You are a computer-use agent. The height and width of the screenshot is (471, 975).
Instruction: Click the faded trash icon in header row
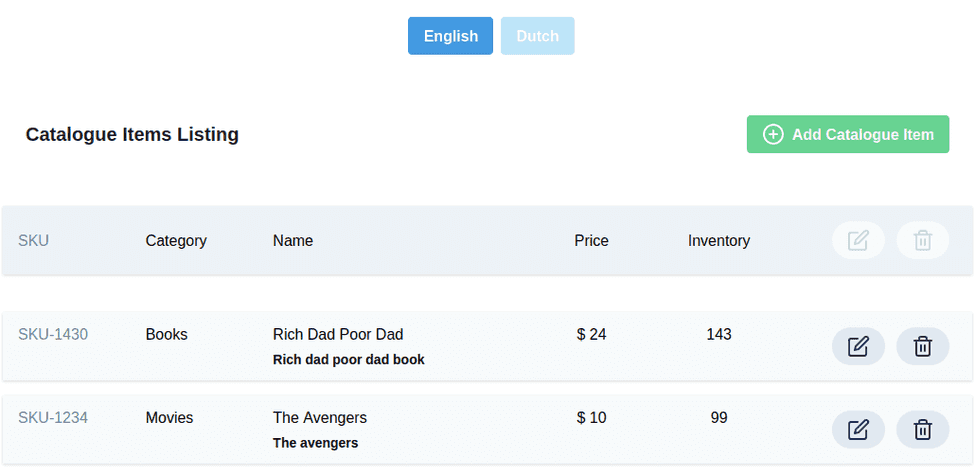coord(922,240)
